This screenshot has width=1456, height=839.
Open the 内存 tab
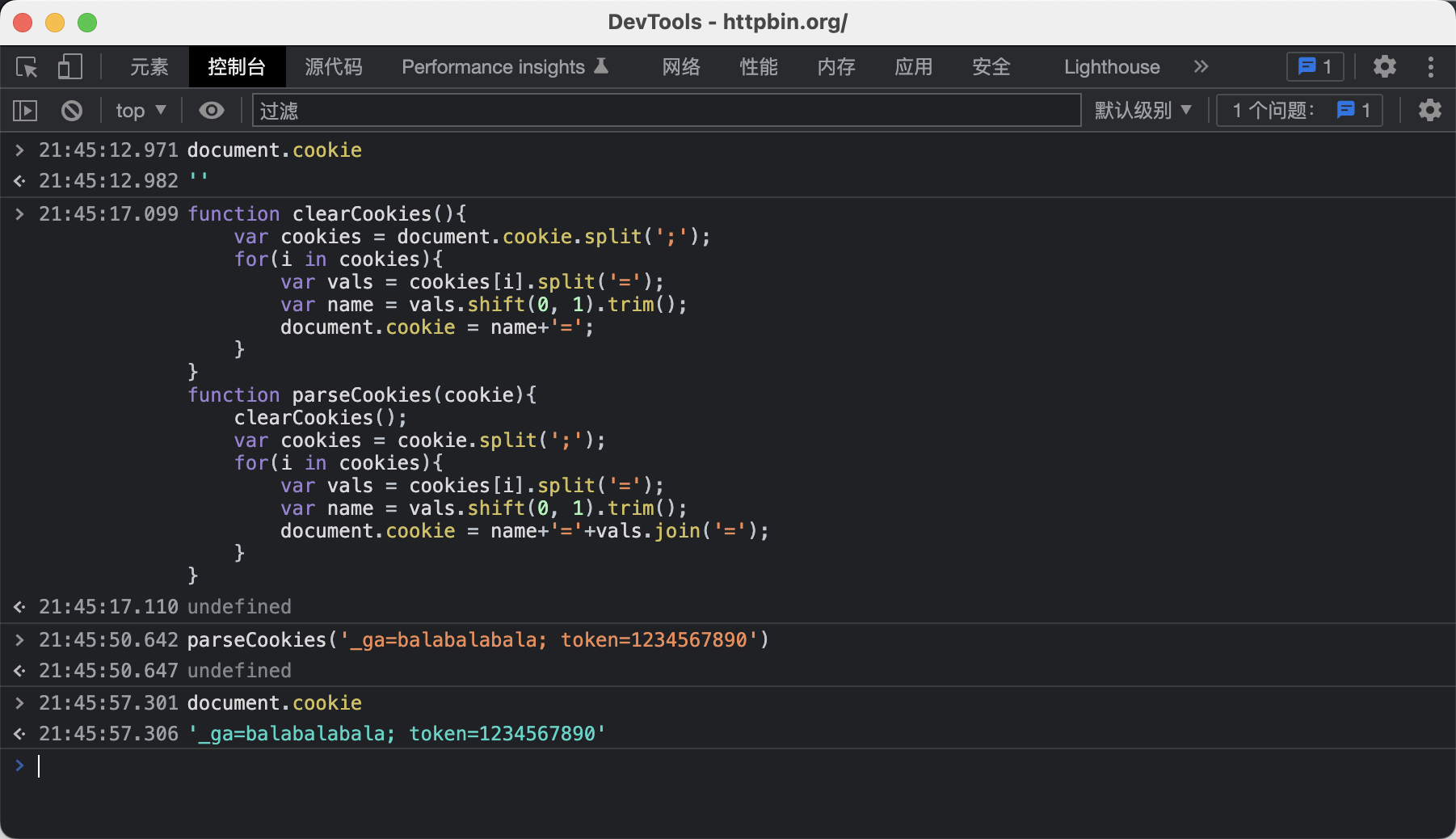click(x=836, y=67)
